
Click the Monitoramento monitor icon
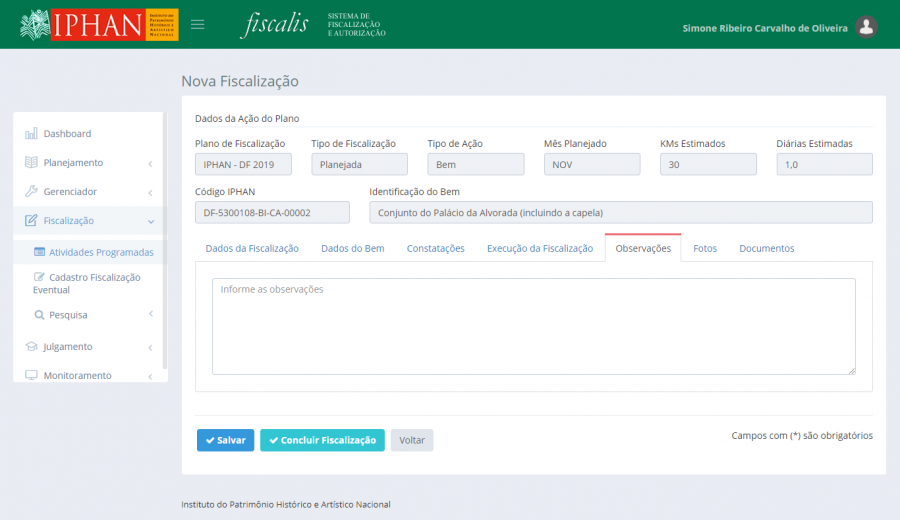tap(31, 376)
